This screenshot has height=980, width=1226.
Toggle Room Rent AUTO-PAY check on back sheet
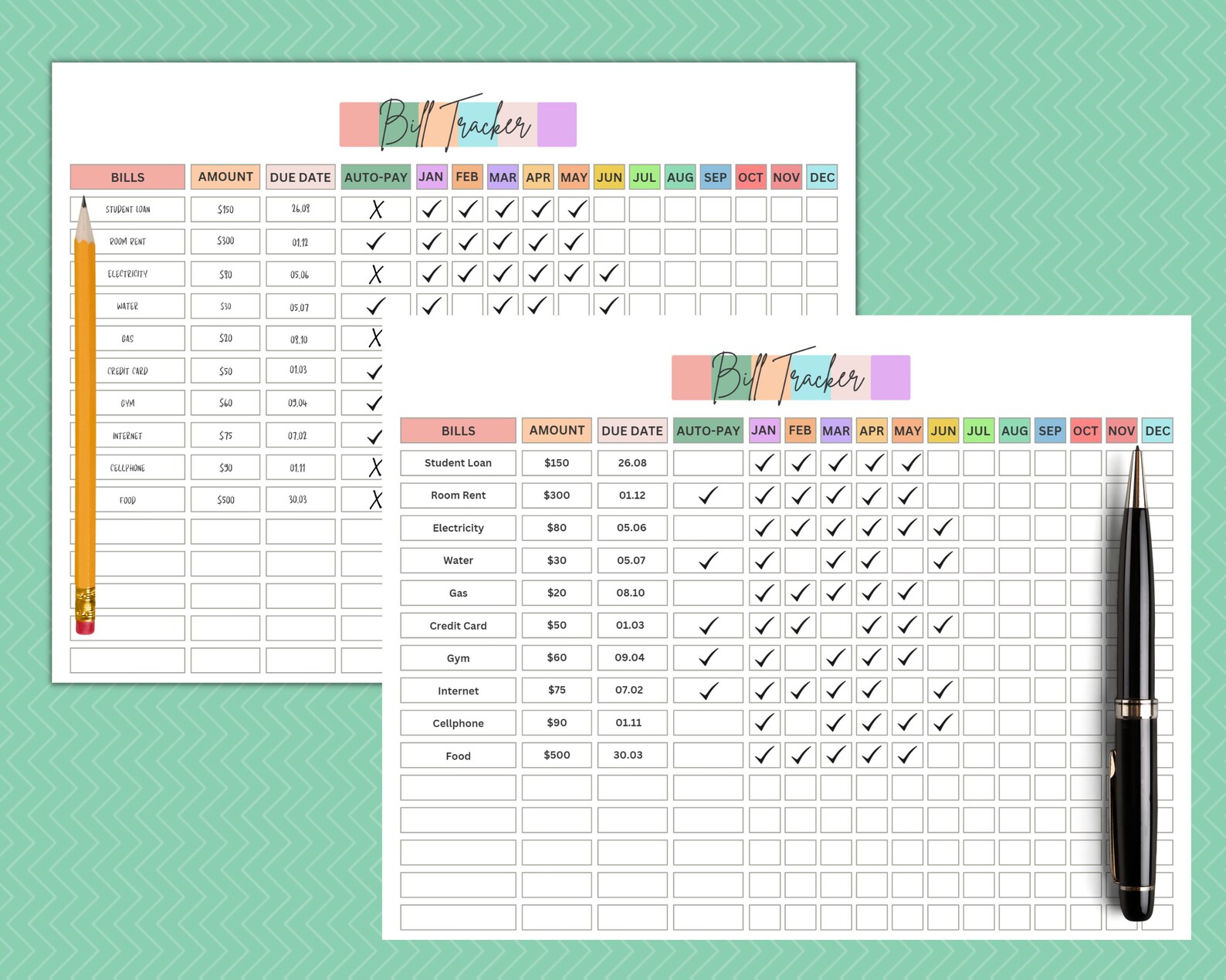(x=376, y=242)
